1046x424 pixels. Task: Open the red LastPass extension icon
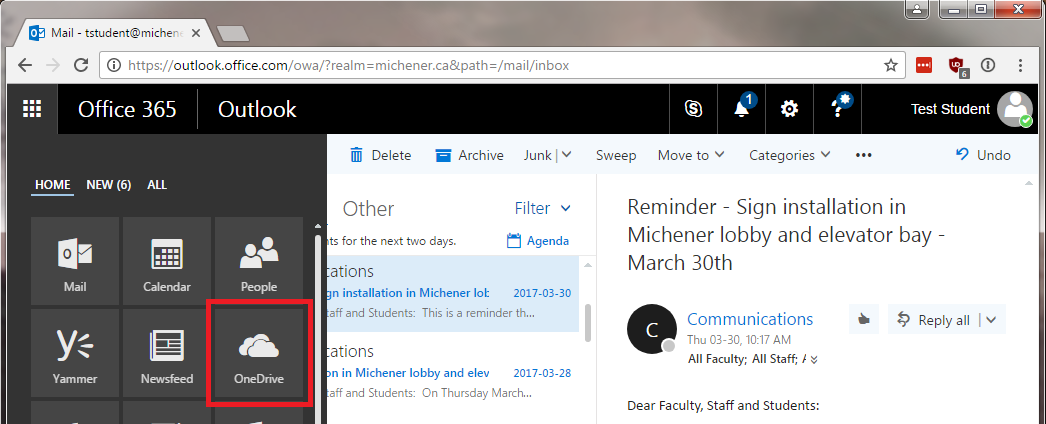pyautogui.click(x=924, y=65)
